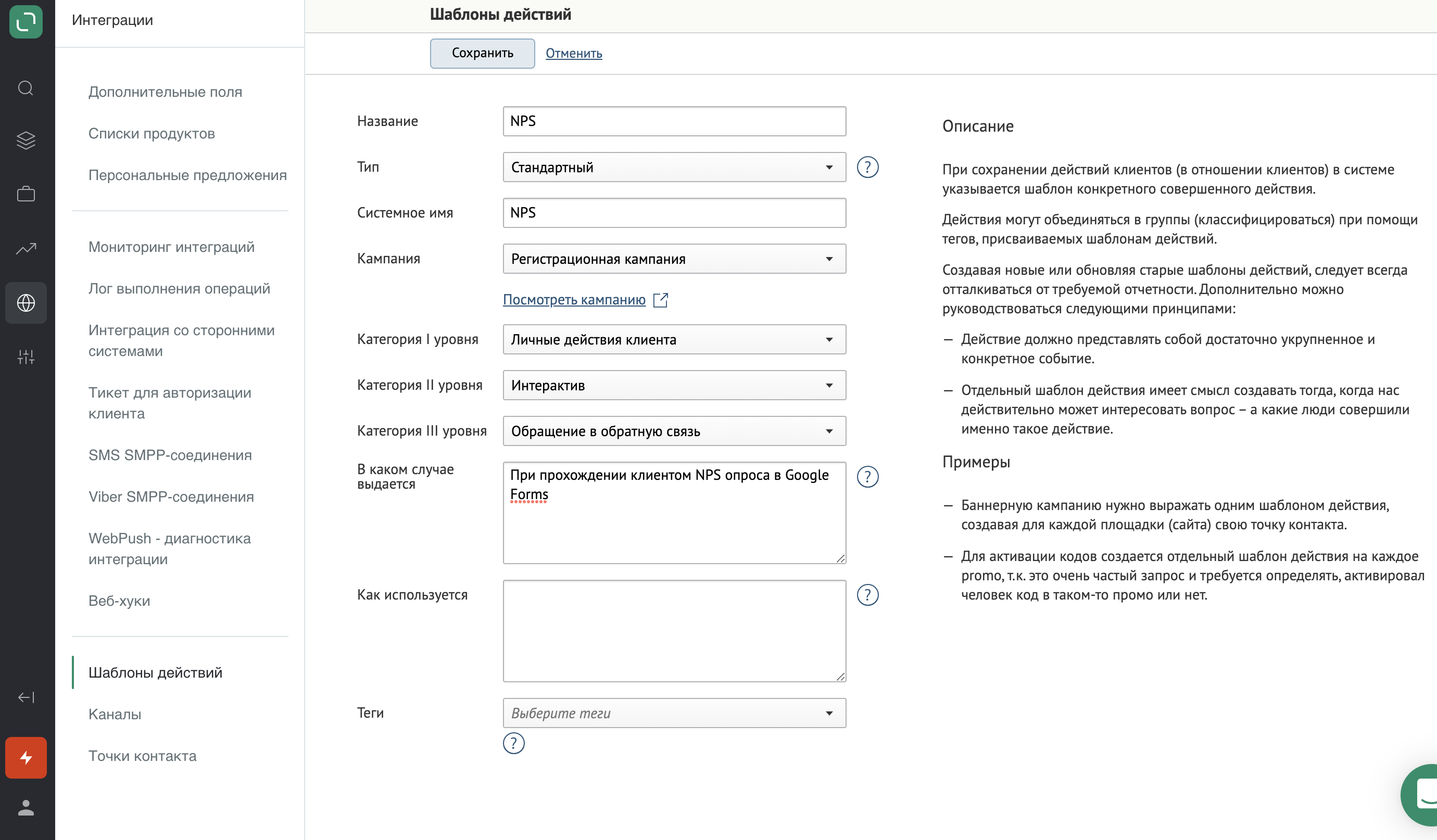Open the briefcase icon in left rail
The height and width of the screenshot is (840, 1437).
click(x=26, y=194)
